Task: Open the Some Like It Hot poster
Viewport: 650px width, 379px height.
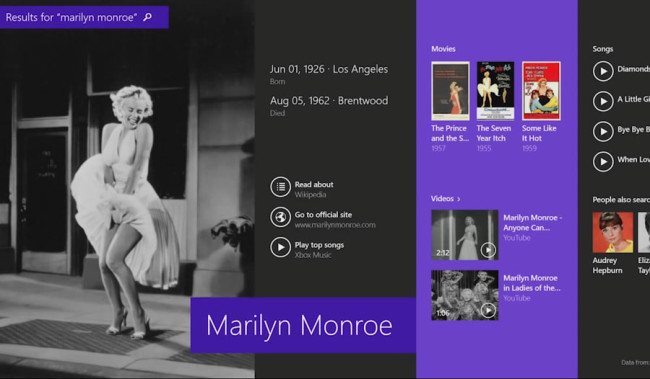Action: click(541, 91)
